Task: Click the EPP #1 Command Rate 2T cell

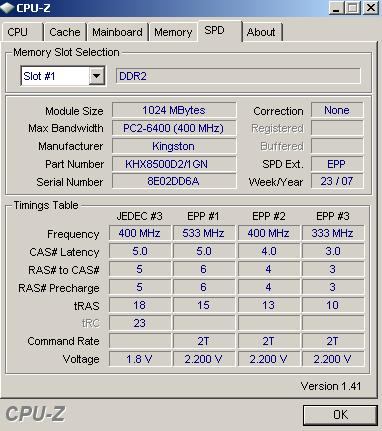Action: coord(203,341)
